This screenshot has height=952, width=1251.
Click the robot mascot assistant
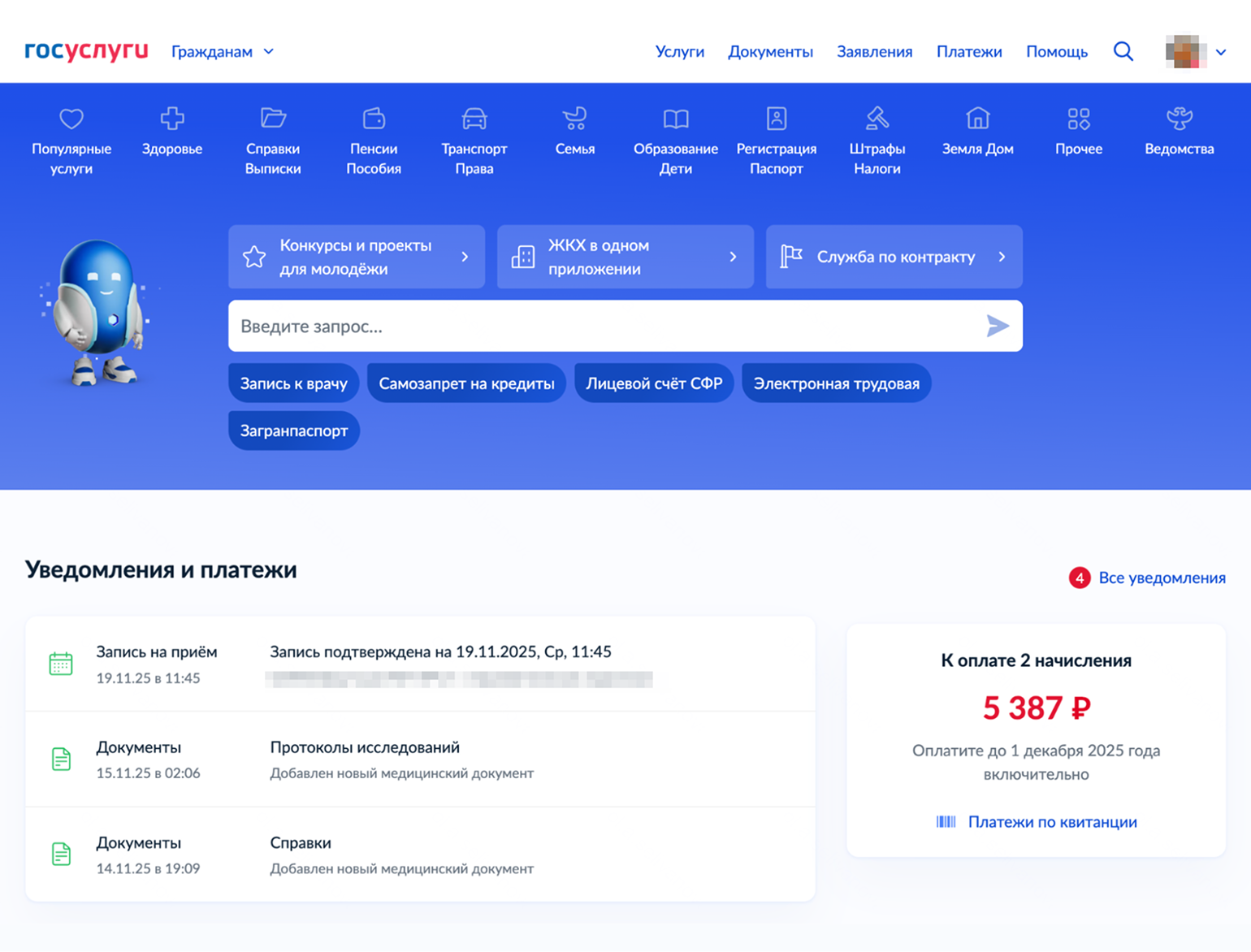(x=96, y=312)
